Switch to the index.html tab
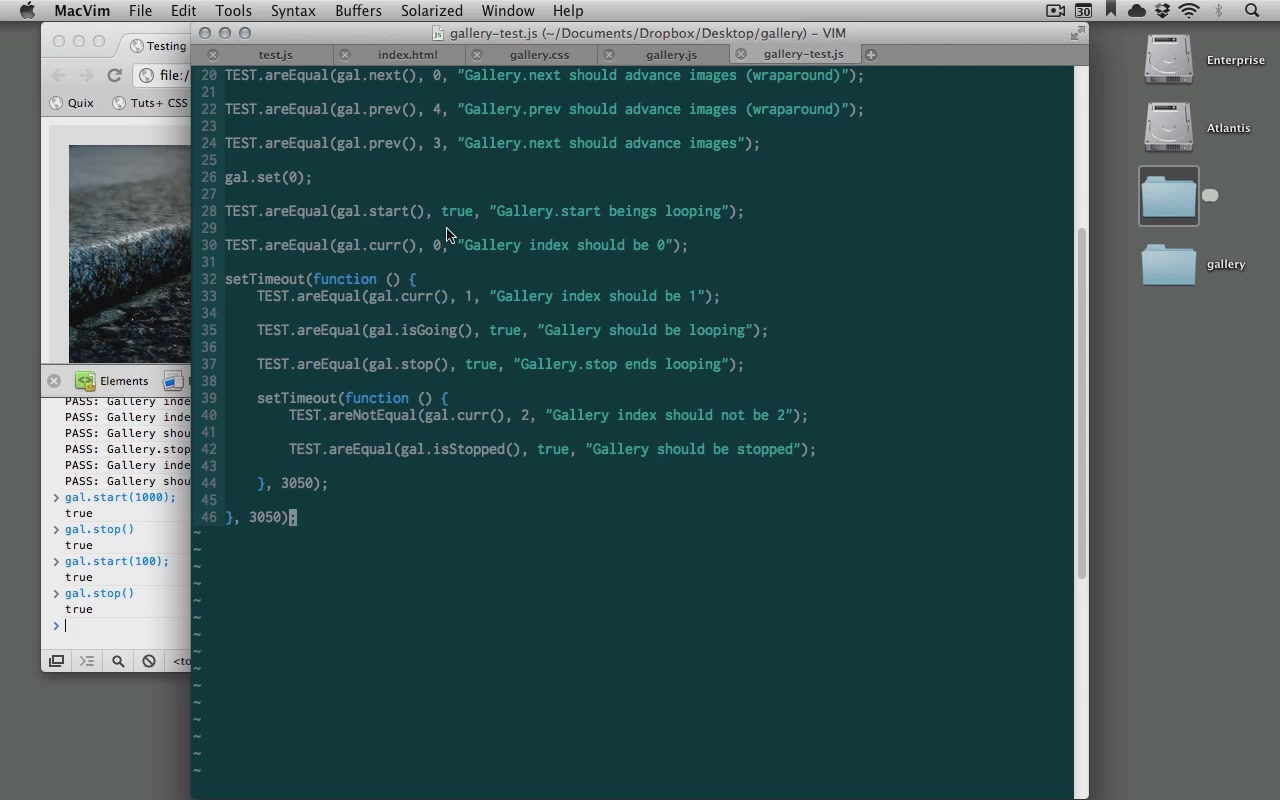This screenshot has height=800, width=1280. (x=407, y=54)
